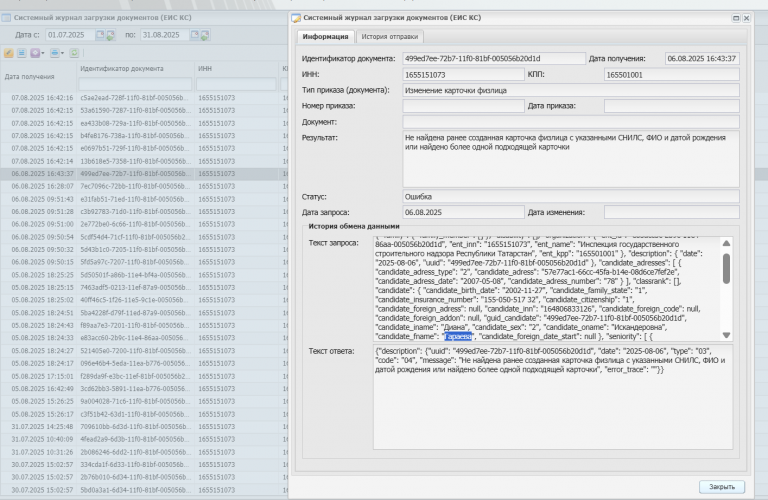The width and height of the screenshot is (768, 500).
Task: Click second calendar icon next to 01.07.2025
Action: pos(111,35)
